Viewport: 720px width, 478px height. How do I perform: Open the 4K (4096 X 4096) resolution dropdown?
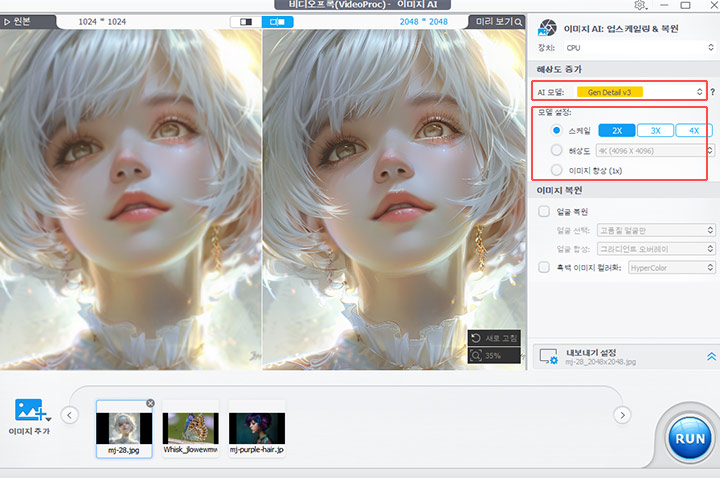(655, 151)
